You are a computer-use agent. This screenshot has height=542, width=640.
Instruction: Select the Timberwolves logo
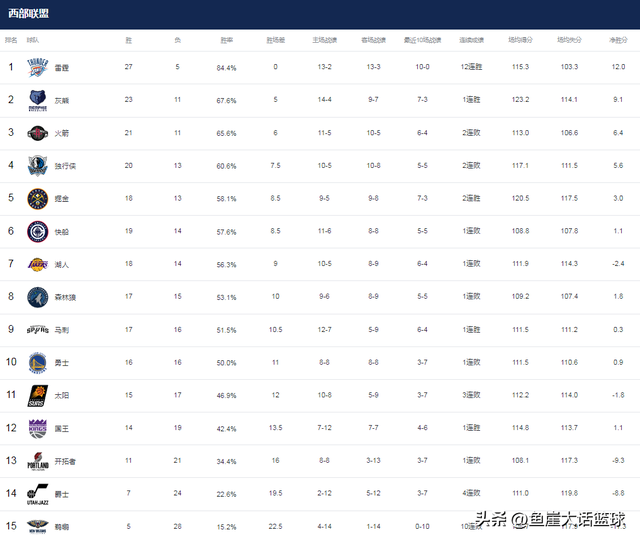[x=38, y=297]
